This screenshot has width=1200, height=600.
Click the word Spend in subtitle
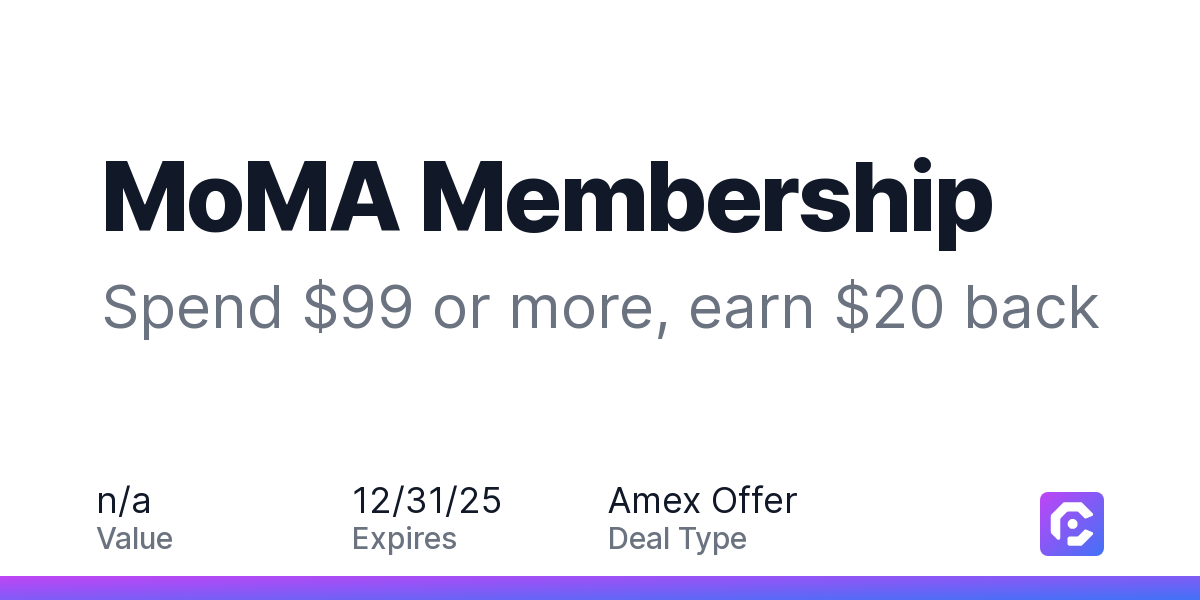192,307
